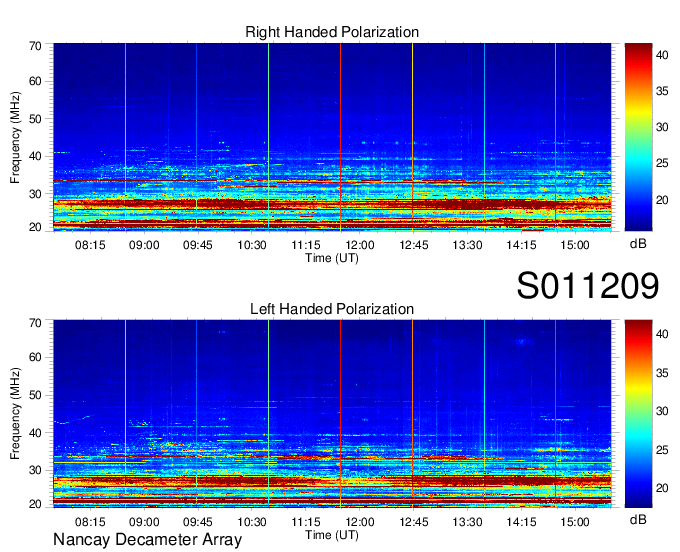Click the "Left Handed Polarization" plot title

[332, 309]
